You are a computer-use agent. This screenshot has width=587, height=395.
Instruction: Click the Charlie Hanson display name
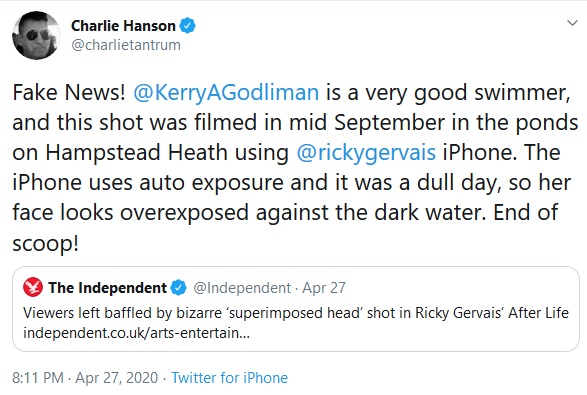123,26
